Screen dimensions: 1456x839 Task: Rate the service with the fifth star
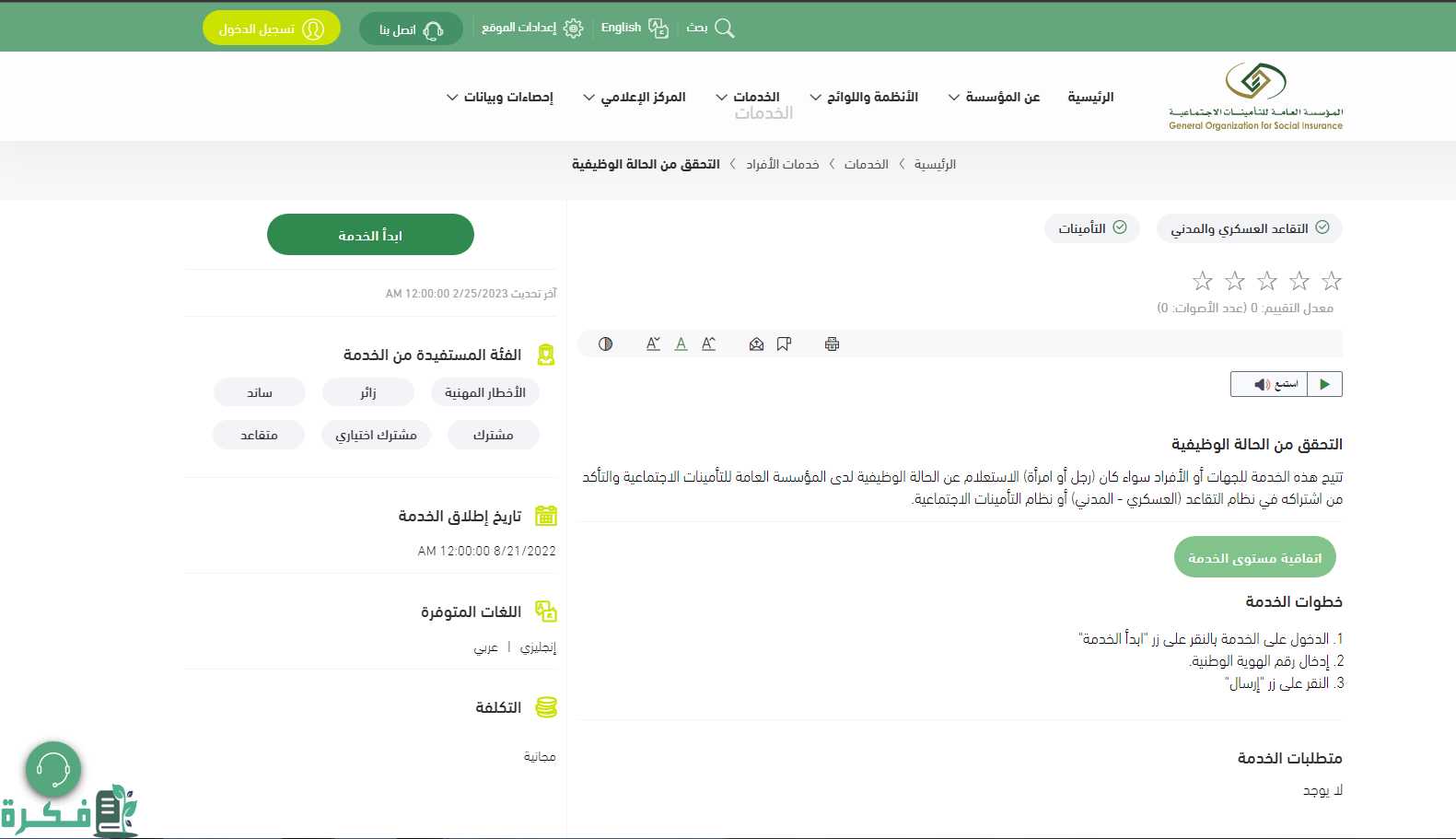coord(1203,281)
